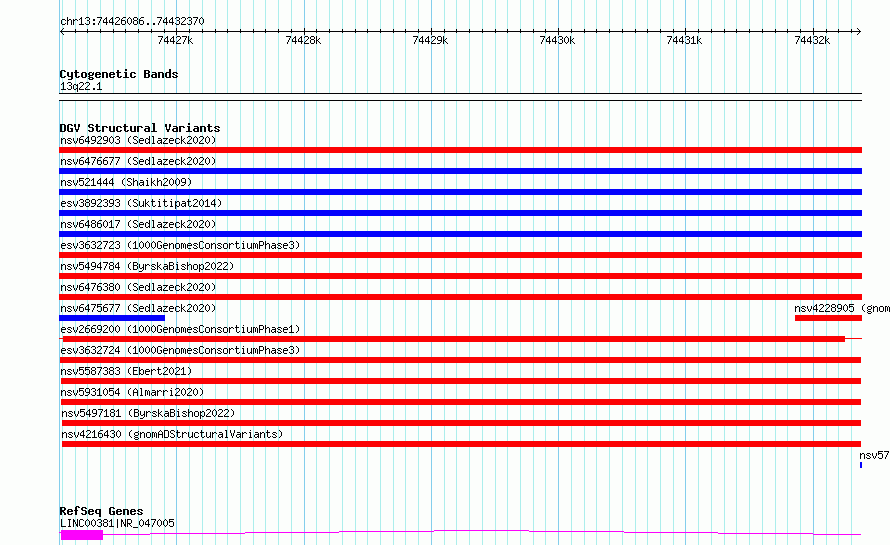Open the nsv6476380 (Sedlazeck2020) variant
Screen dimensions: 890x545
(x=138, y=287)
